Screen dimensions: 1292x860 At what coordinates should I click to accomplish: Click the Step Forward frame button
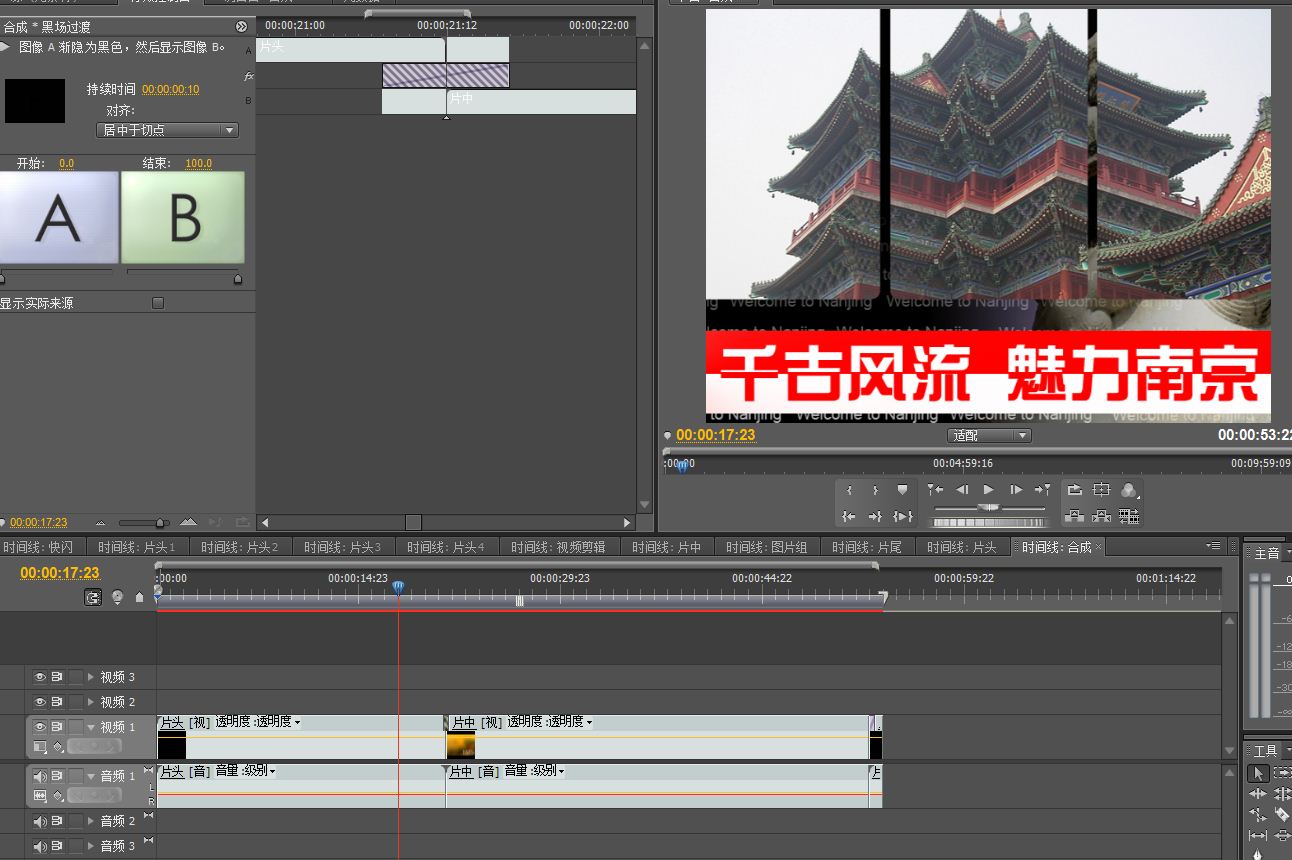pos(1015,490)
